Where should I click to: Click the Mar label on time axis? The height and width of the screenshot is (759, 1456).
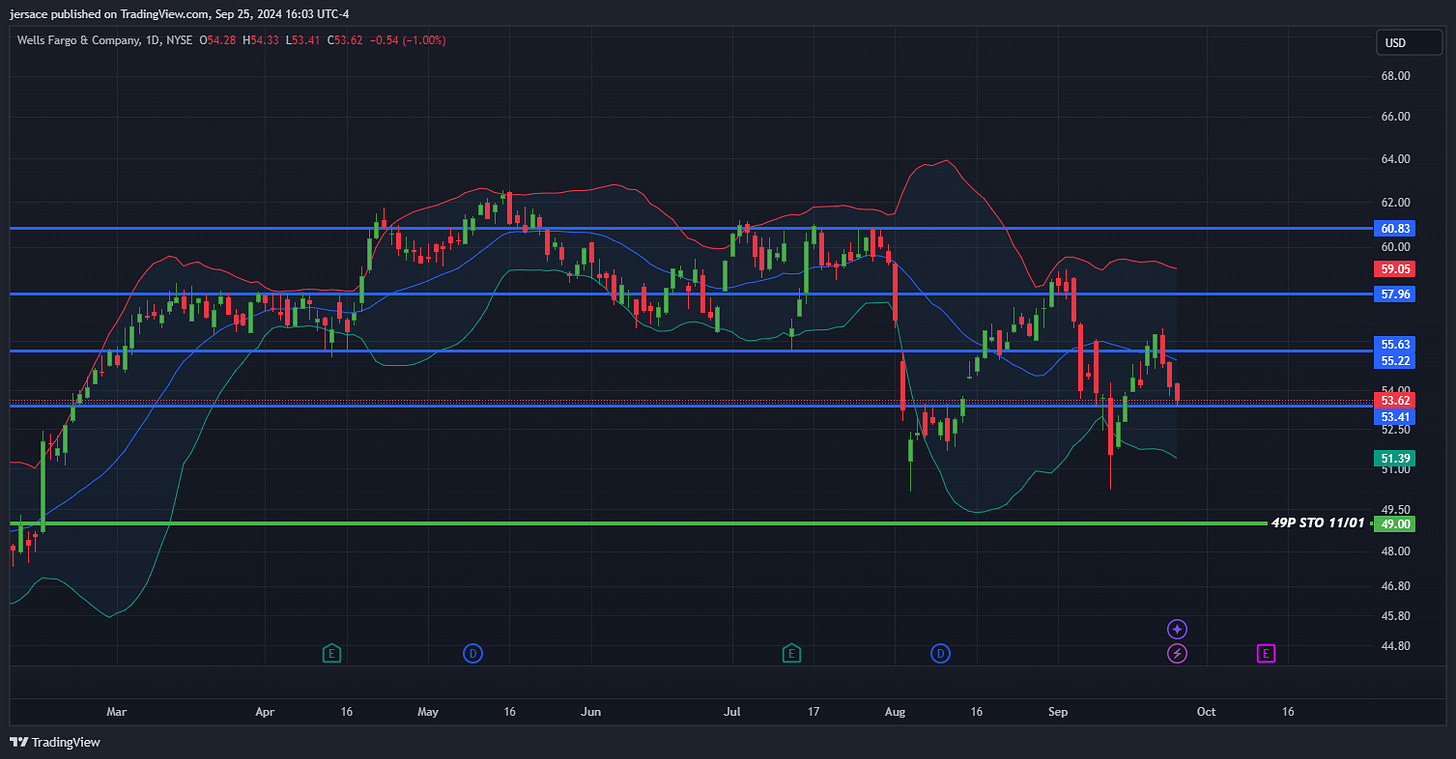coord(116,712)
